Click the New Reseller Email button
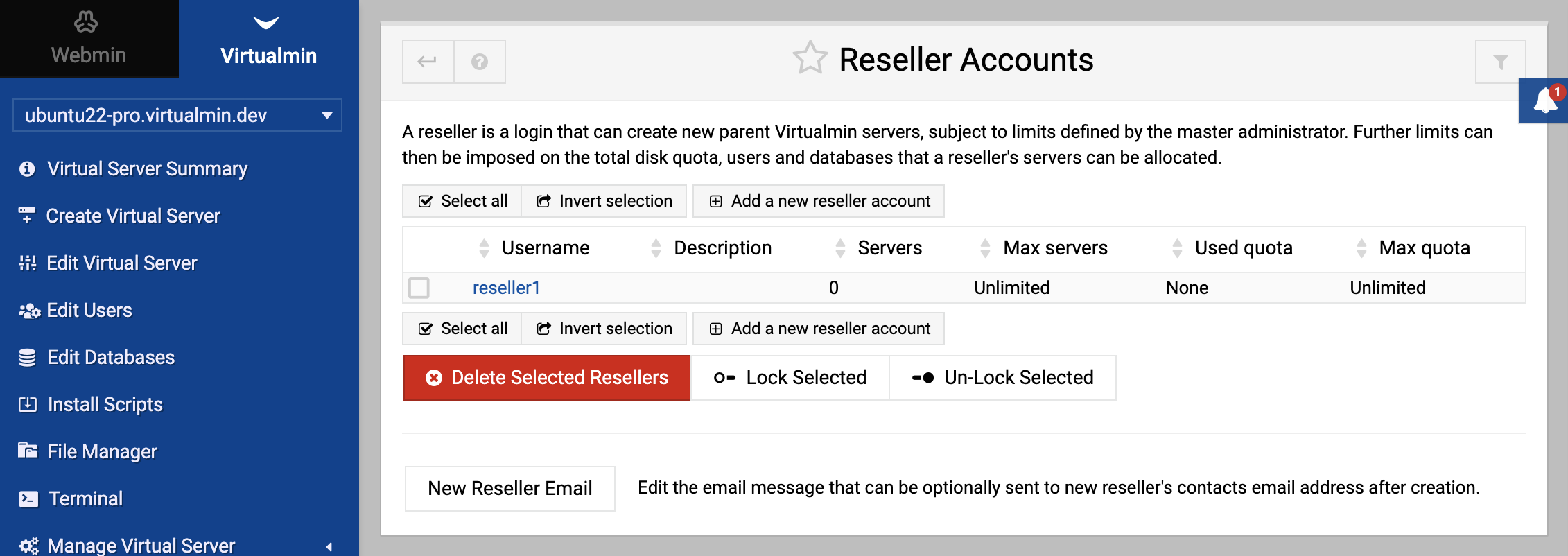This screenshot has width=1568, height=556. pyautogui.click(x=510, y=489)
